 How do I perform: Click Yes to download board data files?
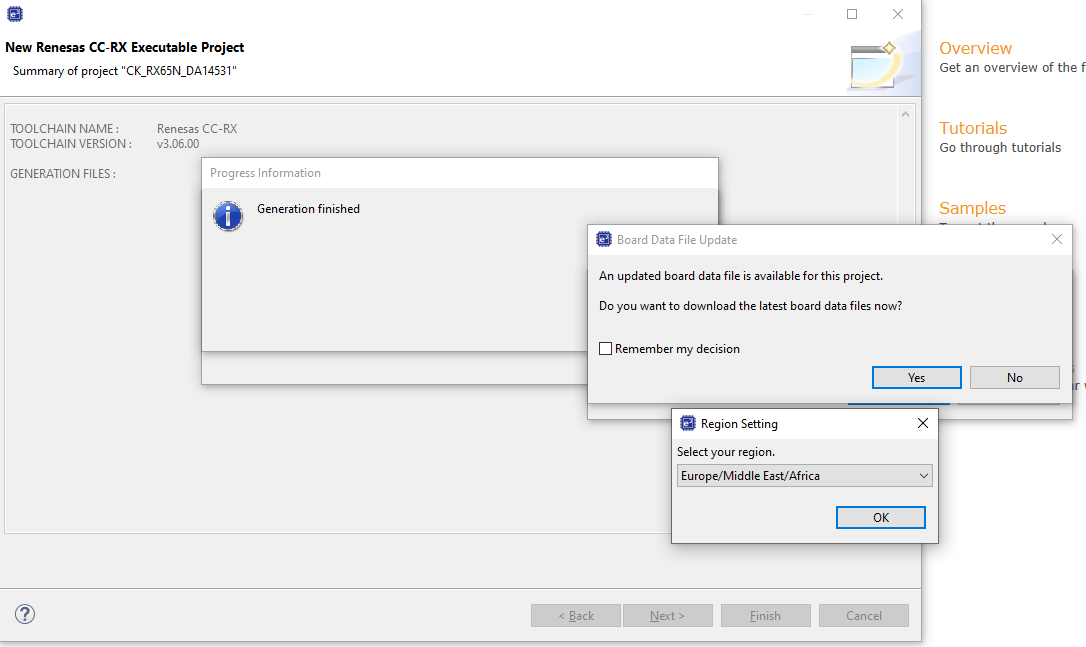pyautogui.click(x=916, y=378)
